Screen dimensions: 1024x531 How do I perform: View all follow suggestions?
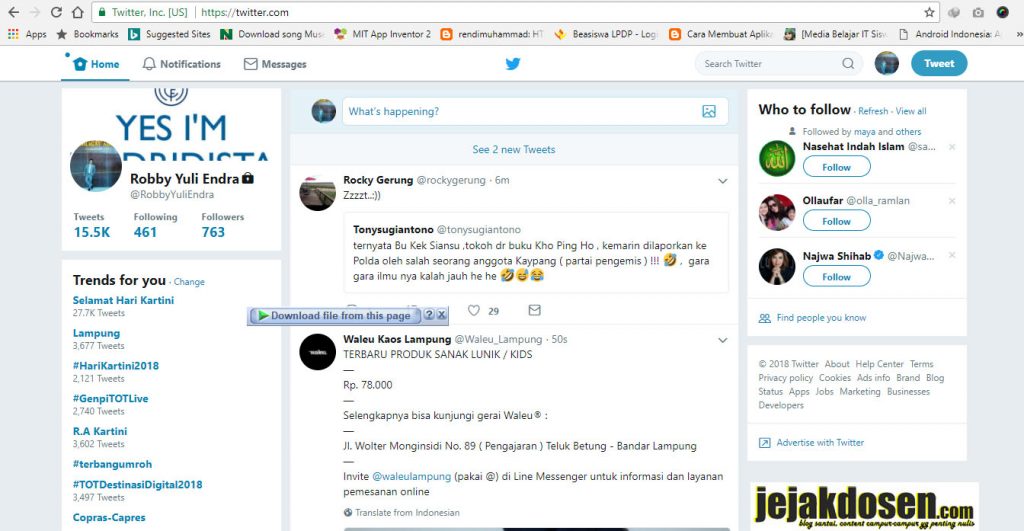(911, 111)
